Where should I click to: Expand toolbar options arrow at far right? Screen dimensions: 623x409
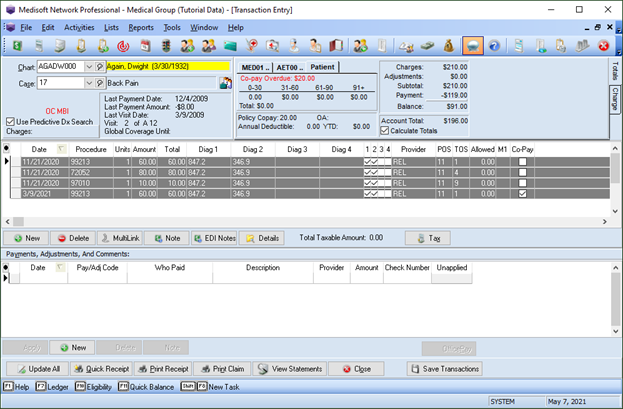[x=618, y=52]
